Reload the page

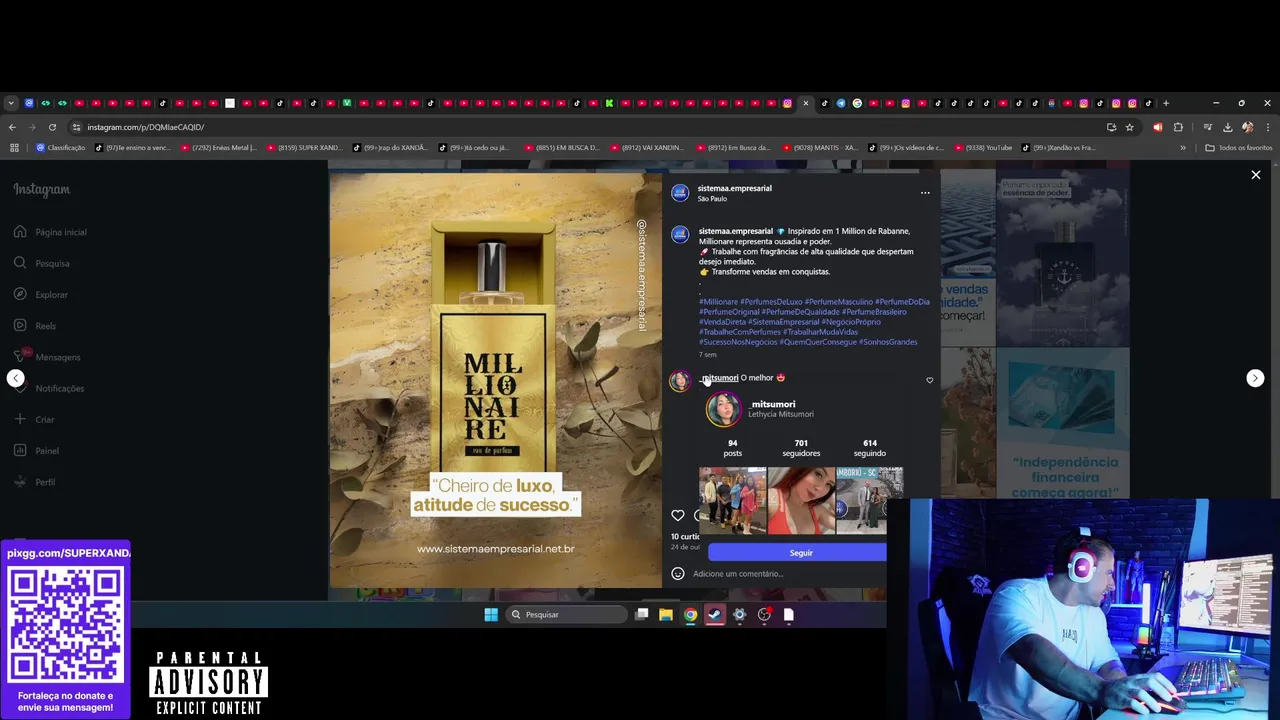[52, 127]
